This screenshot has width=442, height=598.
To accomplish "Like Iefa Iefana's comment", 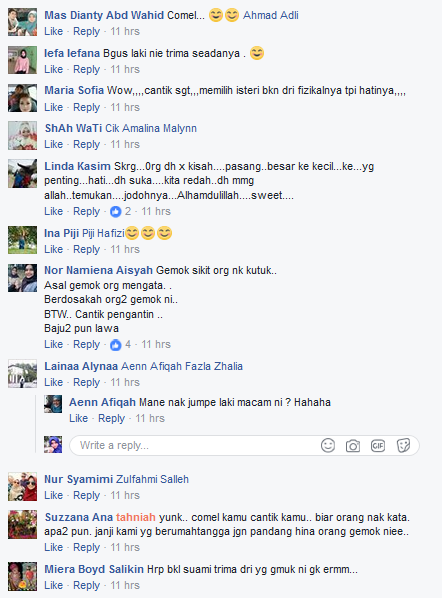I will point(53,69).
